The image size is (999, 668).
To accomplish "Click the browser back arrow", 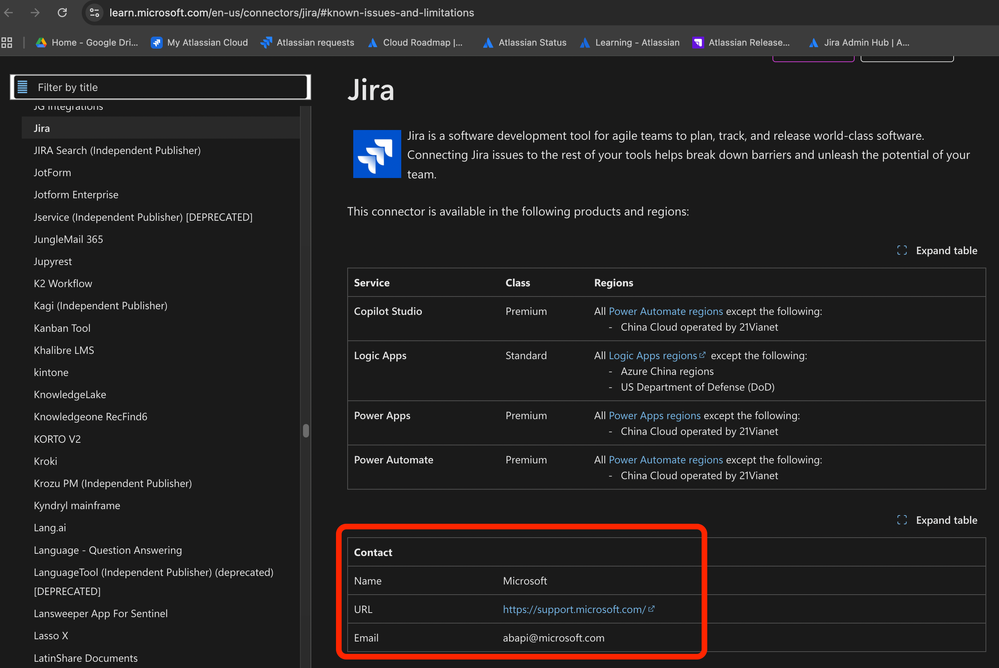I will pos(10,13).
